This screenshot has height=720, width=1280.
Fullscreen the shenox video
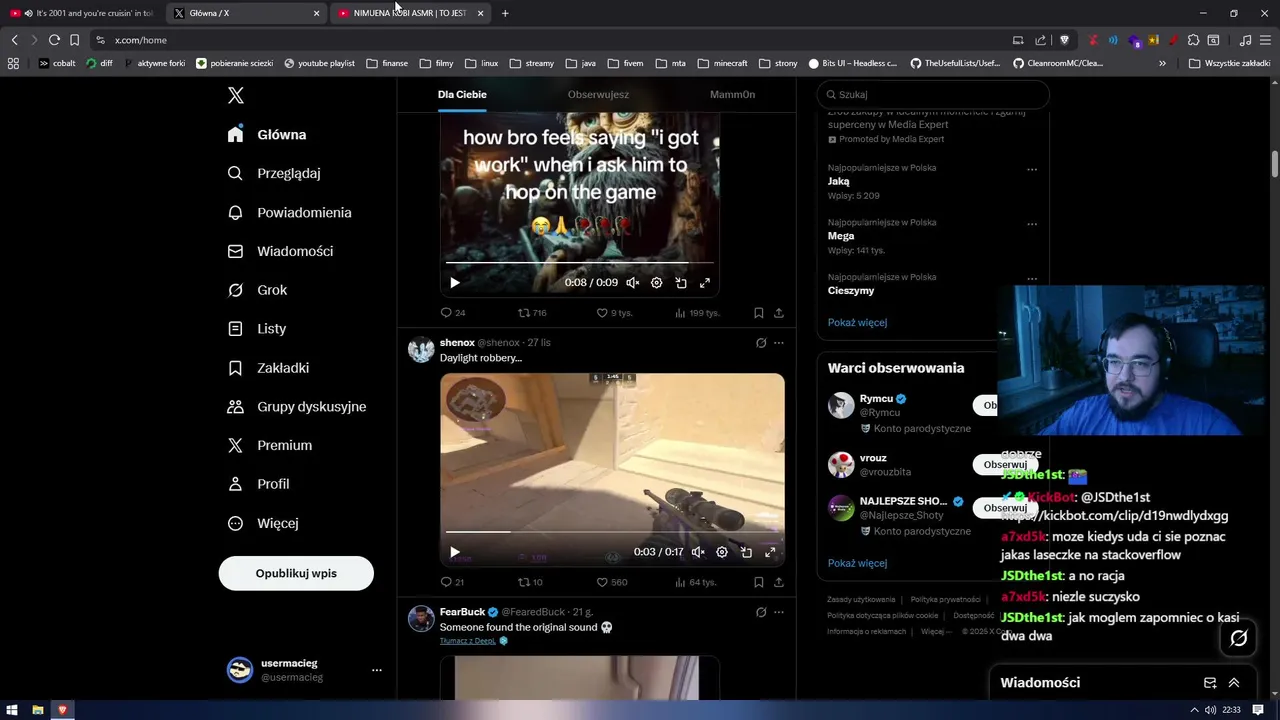coord(770,552)
